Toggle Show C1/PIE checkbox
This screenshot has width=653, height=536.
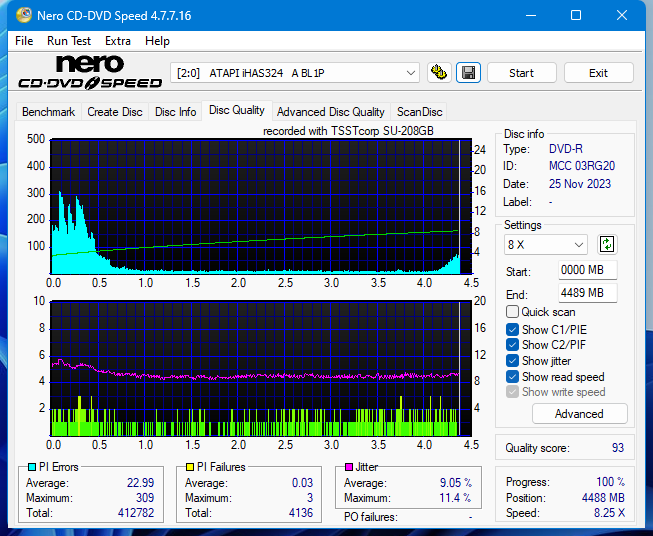click(x=512, y=329)
